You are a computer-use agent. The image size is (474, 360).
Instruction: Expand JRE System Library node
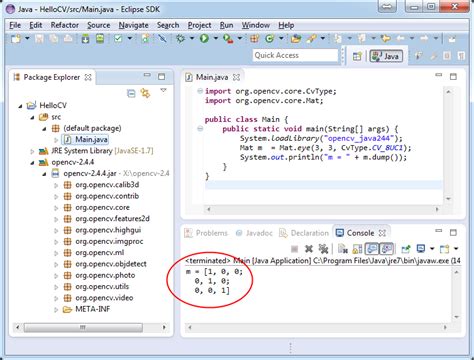(32, 151)
